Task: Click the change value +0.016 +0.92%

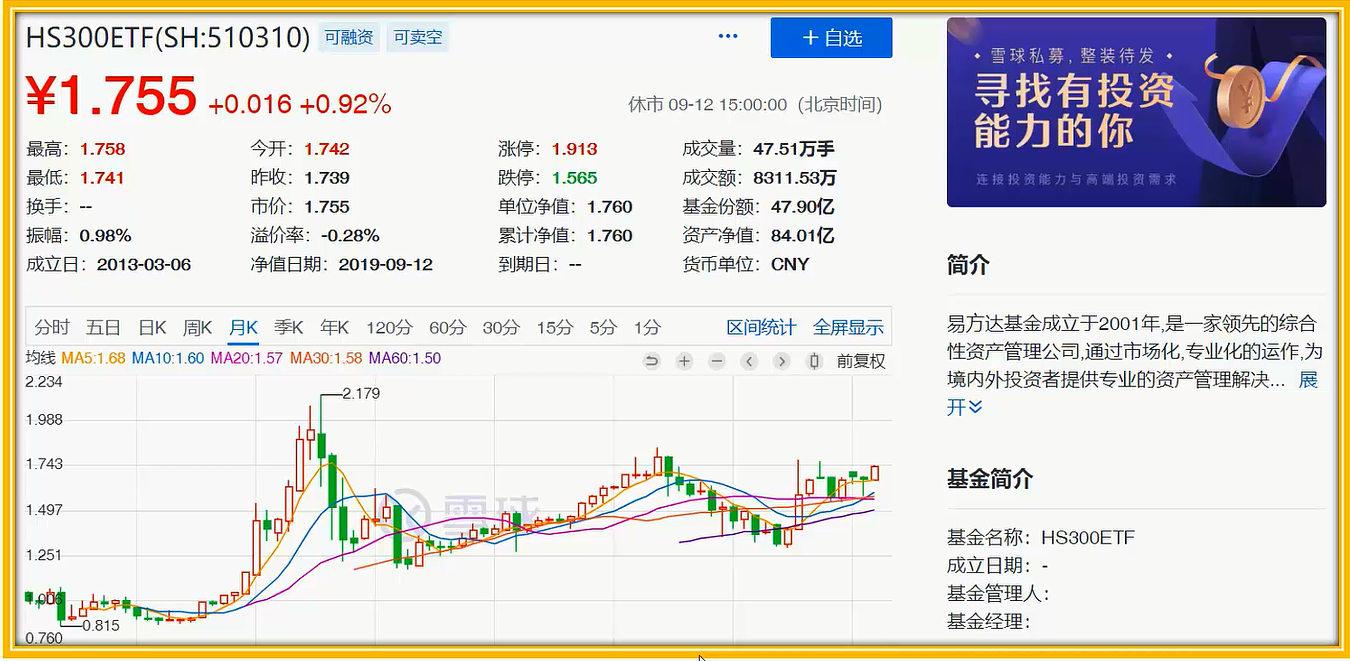Action: point(300,104)
